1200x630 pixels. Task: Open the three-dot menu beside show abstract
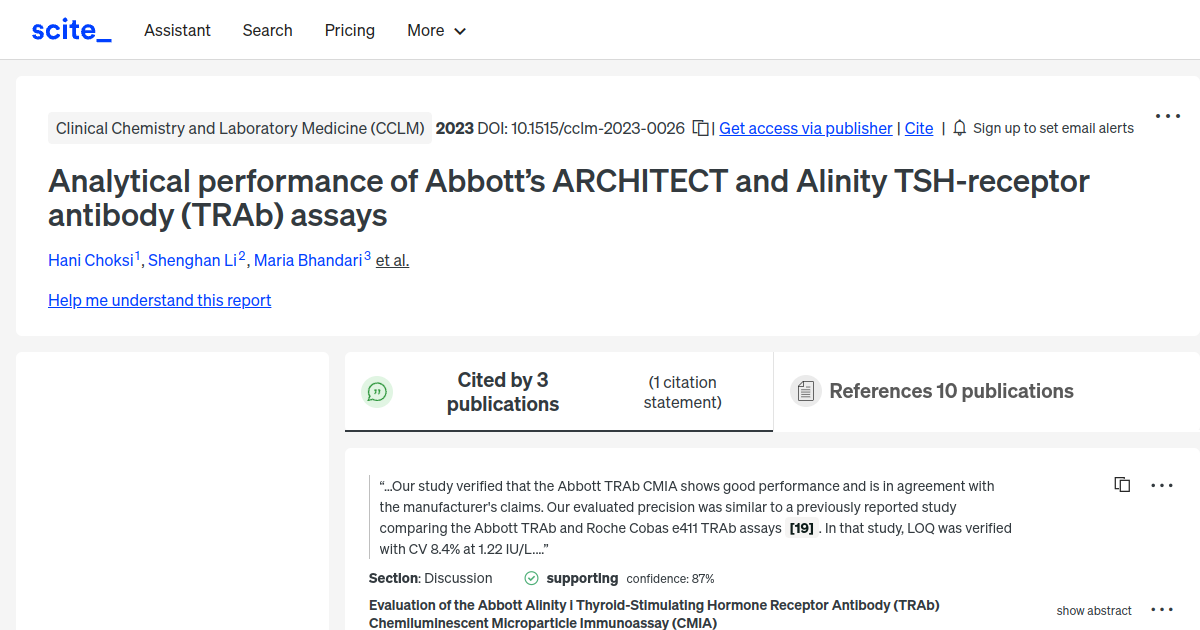click(1162, 608)
